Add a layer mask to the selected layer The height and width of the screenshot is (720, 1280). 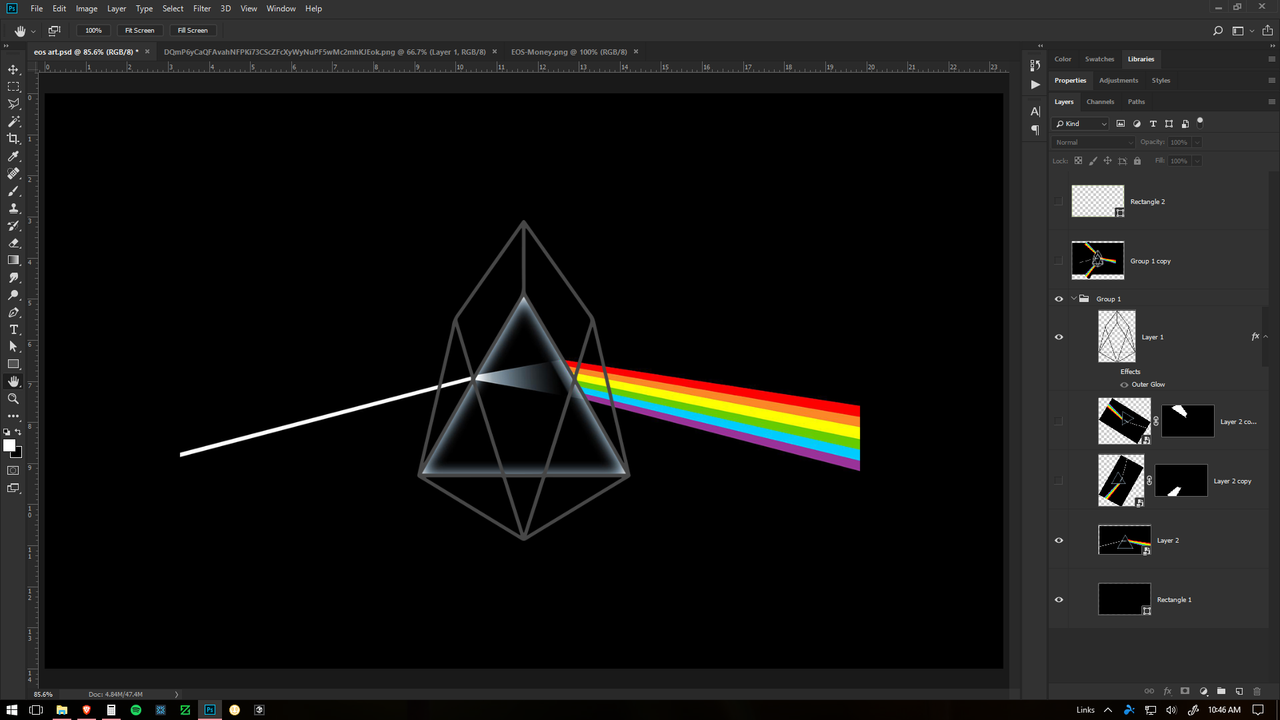coord(1186,691)
